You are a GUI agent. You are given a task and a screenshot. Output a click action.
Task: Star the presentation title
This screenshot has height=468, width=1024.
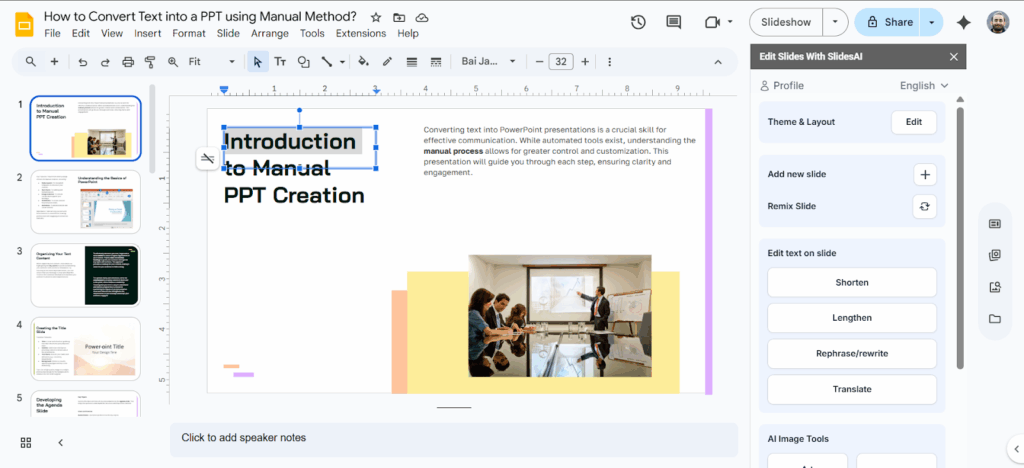pyautogui.click(x=376, y=17)
